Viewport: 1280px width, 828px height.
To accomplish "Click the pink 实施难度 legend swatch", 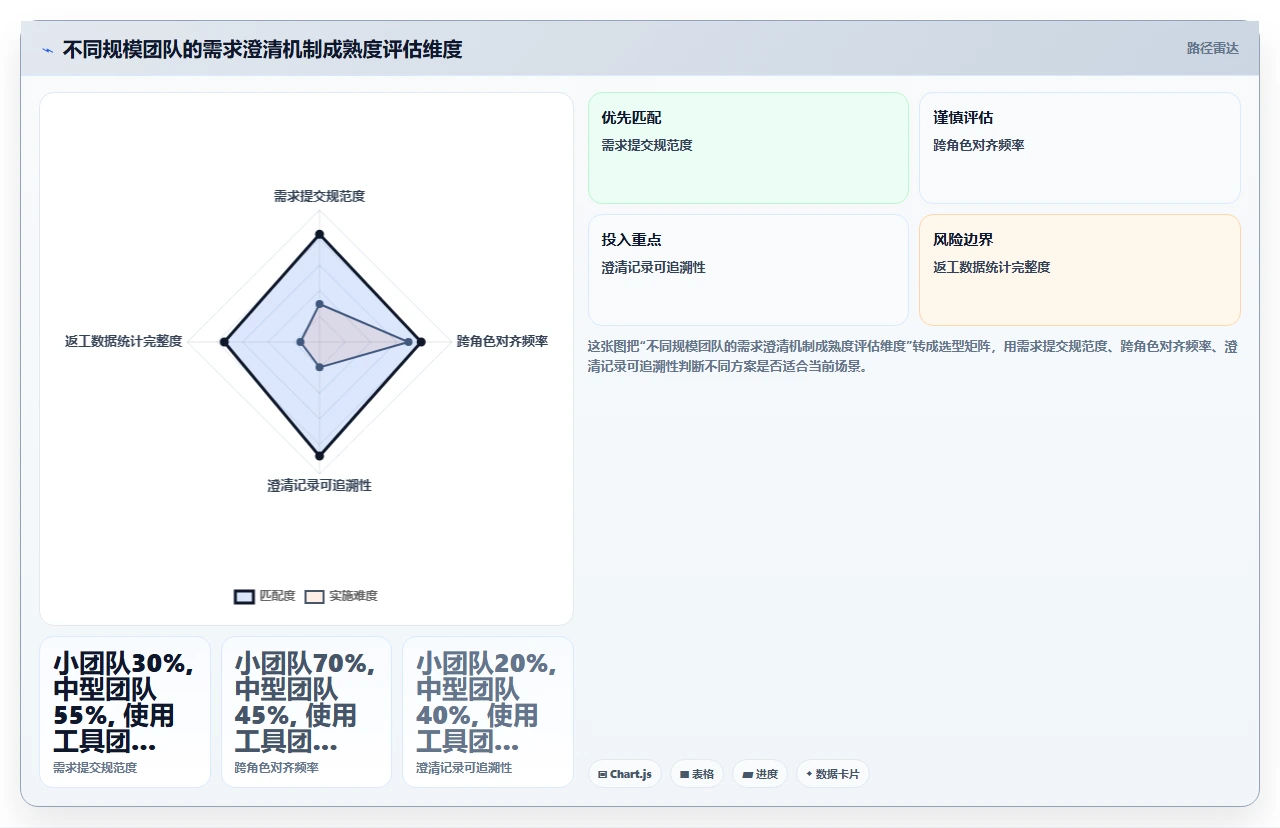I will point(314,596).
